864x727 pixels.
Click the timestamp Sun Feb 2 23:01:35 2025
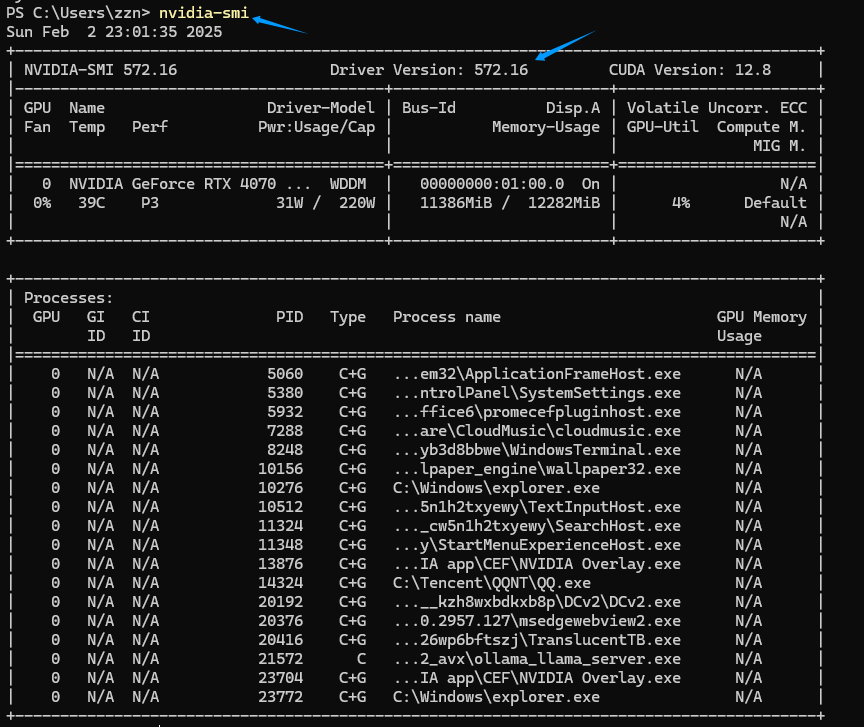click(114, 31)
